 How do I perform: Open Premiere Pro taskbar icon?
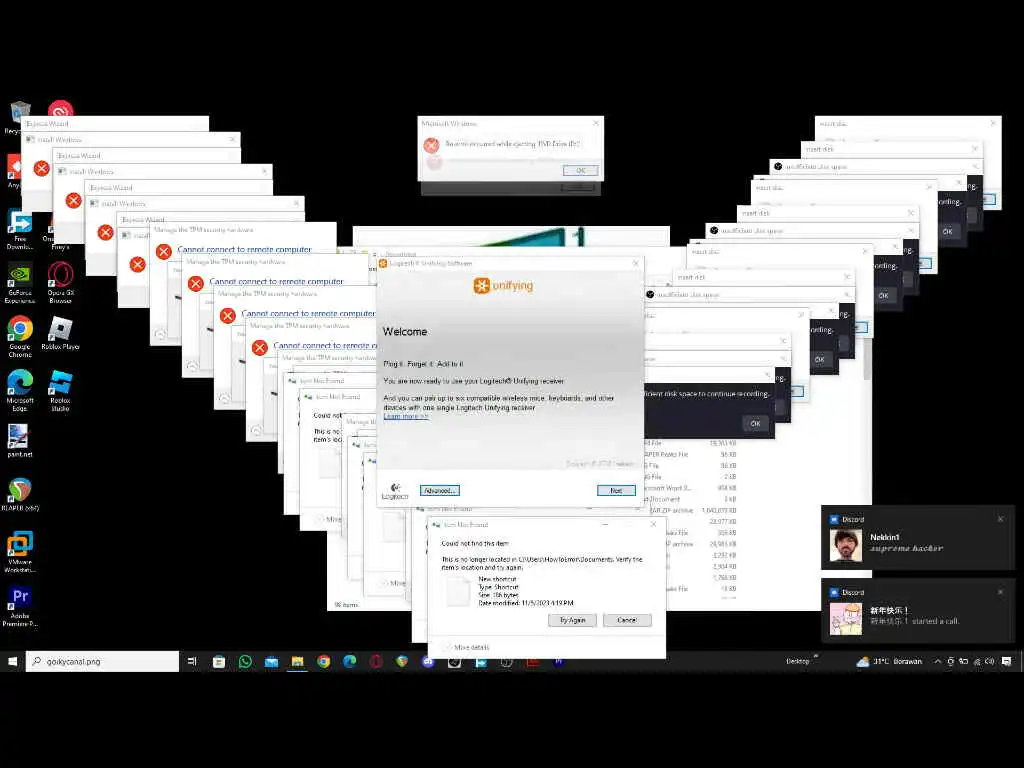point(559,663)
